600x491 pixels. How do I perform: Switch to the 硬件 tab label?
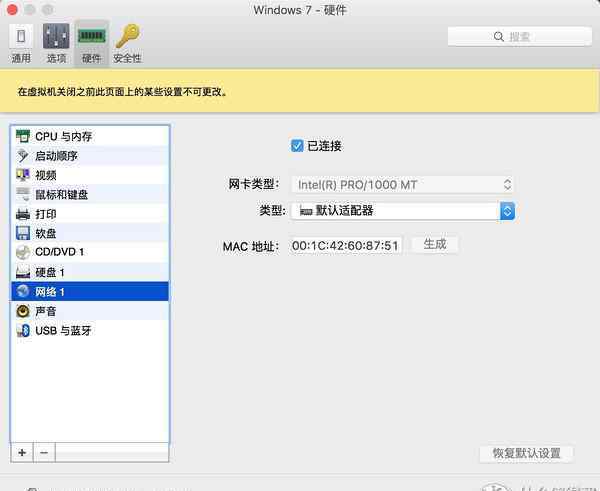91,58
